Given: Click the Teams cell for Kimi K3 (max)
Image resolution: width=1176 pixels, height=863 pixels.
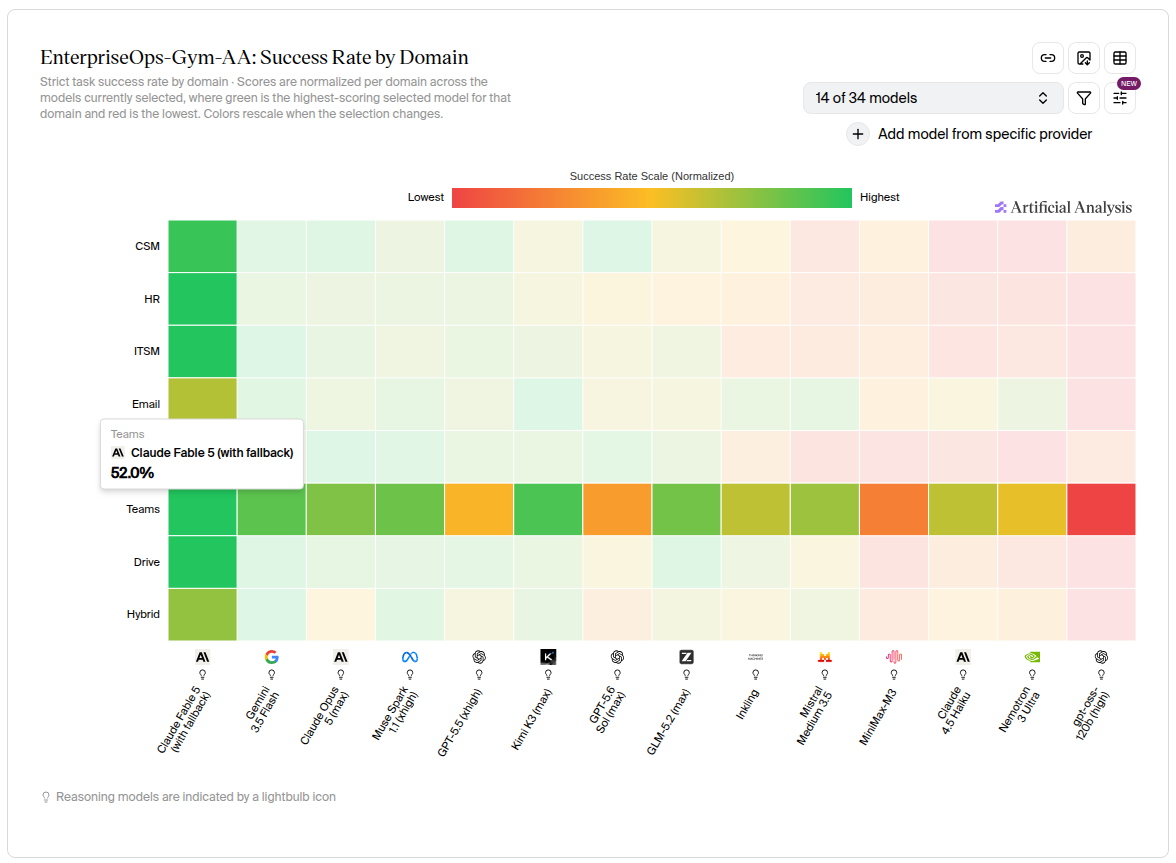Looking at the screenshot, I should coord(548,509).
